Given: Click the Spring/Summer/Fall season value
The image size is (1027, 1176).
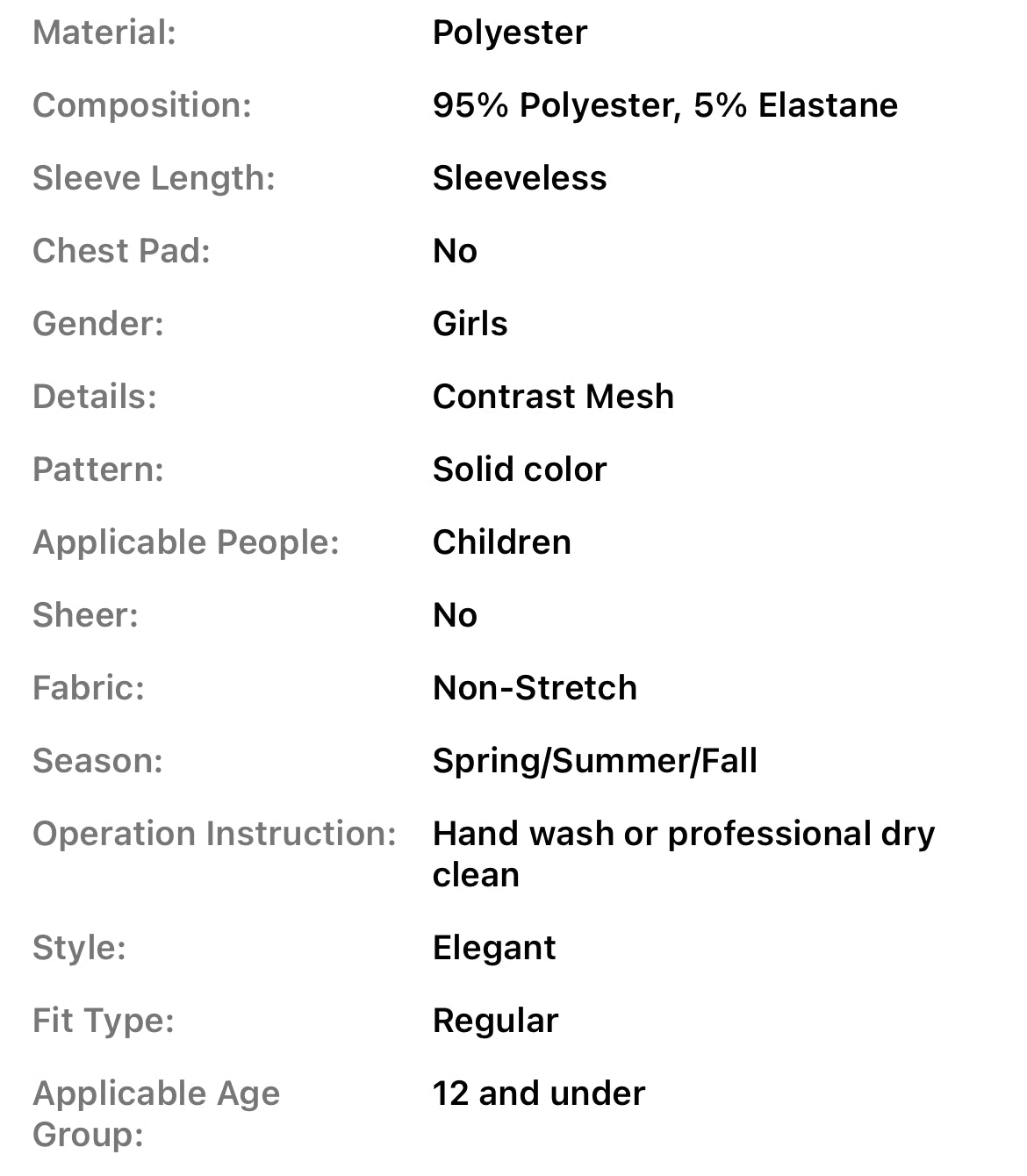Looking at the screenshot, I should tap(595, 762).
